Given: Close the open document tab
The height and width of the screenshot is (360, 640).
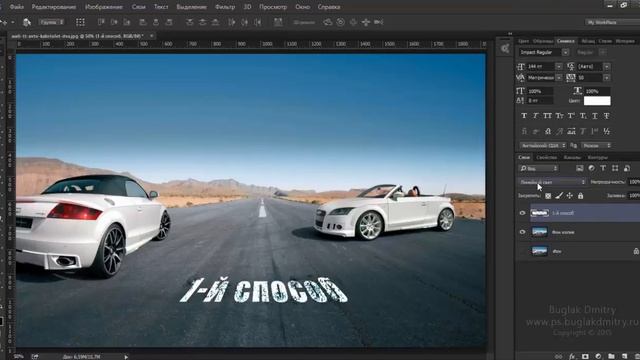Looking at the screenshot, I should tap(151, 36).
